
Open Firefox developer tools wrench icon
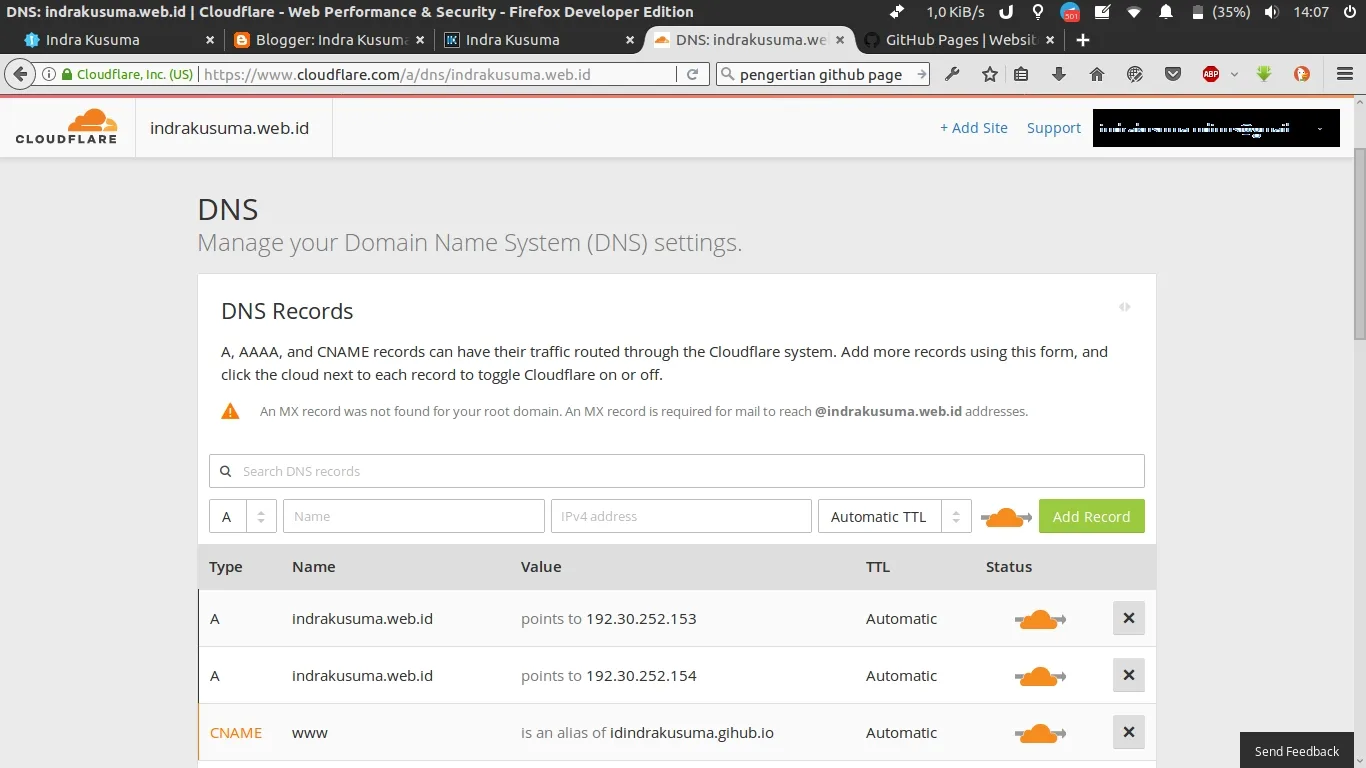pyautogui.click(x=952, y=74)
